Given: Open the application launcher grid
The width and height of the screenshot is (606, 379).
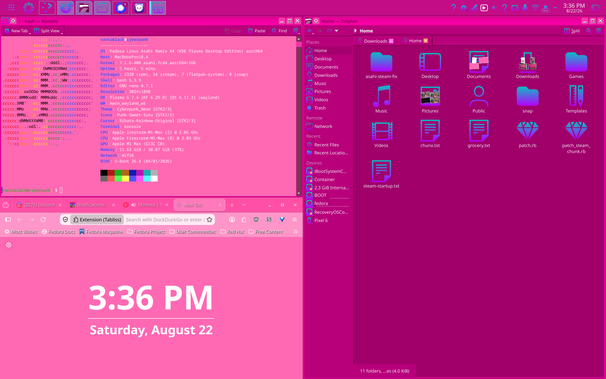Looking at the screenshot, I should coord(11,7).
